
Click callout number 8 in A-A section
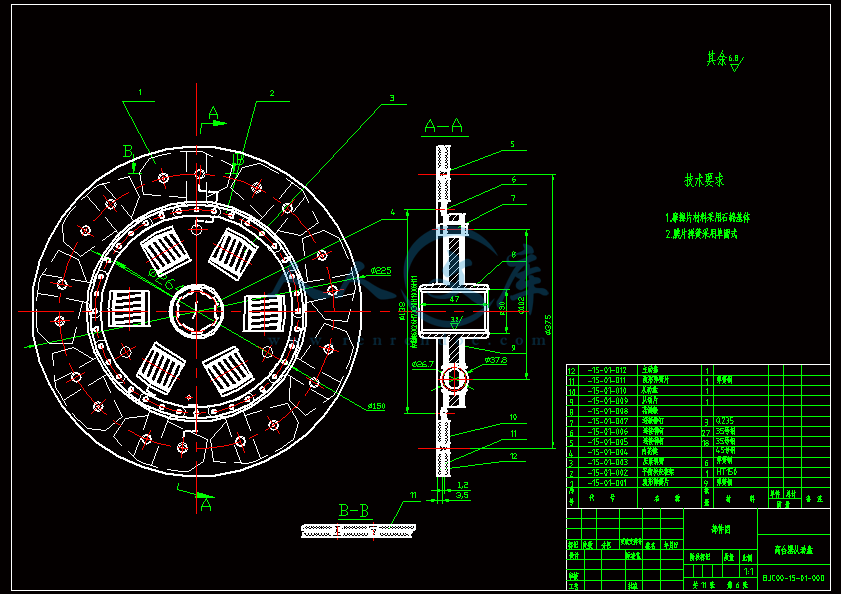tap(513, 255)
